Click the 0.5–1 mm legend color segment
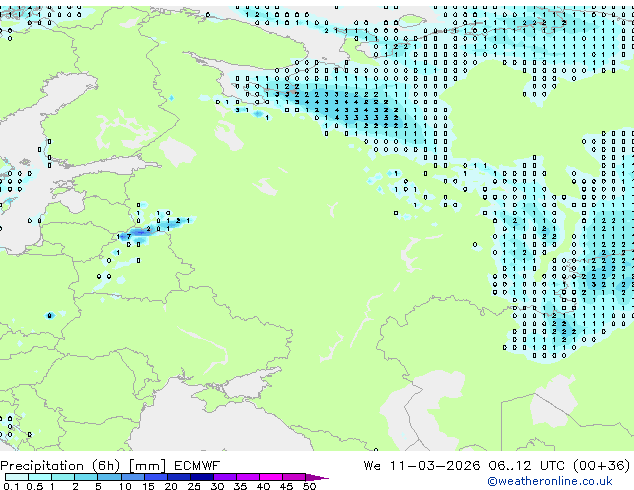Viewport: 634px width, 490px height. [x=40, y=477]
